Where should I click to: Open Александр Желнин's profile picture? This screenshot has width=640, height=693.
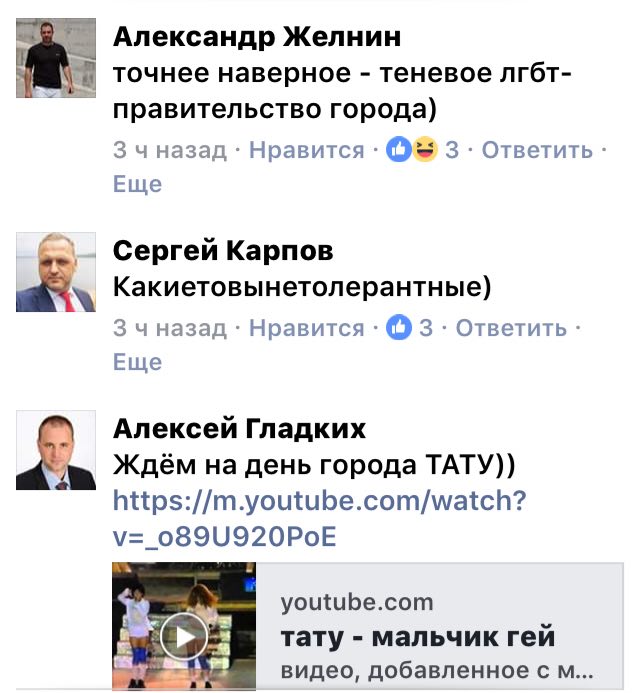[x=56, y=58]
